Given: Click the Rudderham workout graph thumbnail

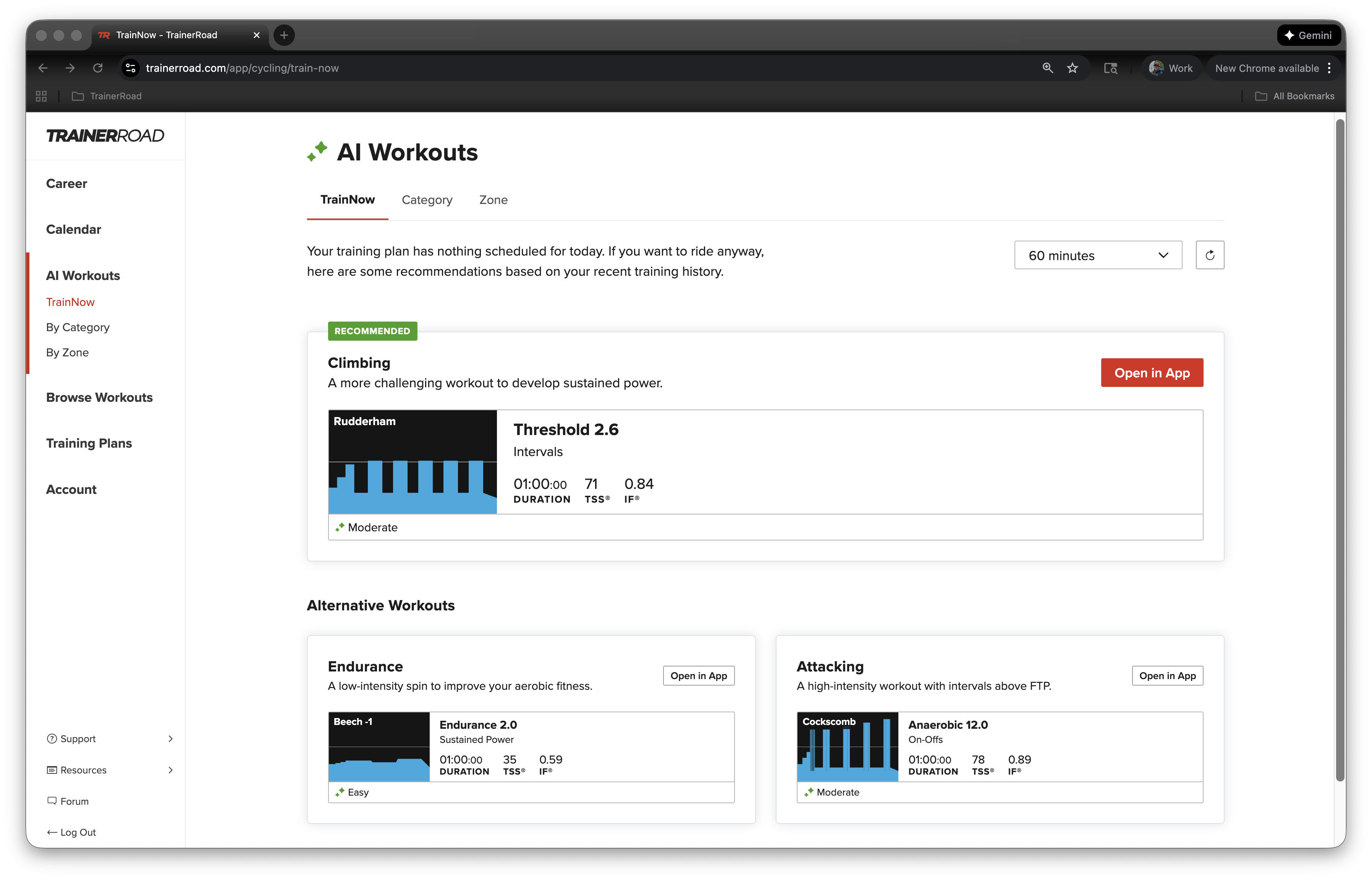Looking at the screenshot, I should [x=413, y=462].
